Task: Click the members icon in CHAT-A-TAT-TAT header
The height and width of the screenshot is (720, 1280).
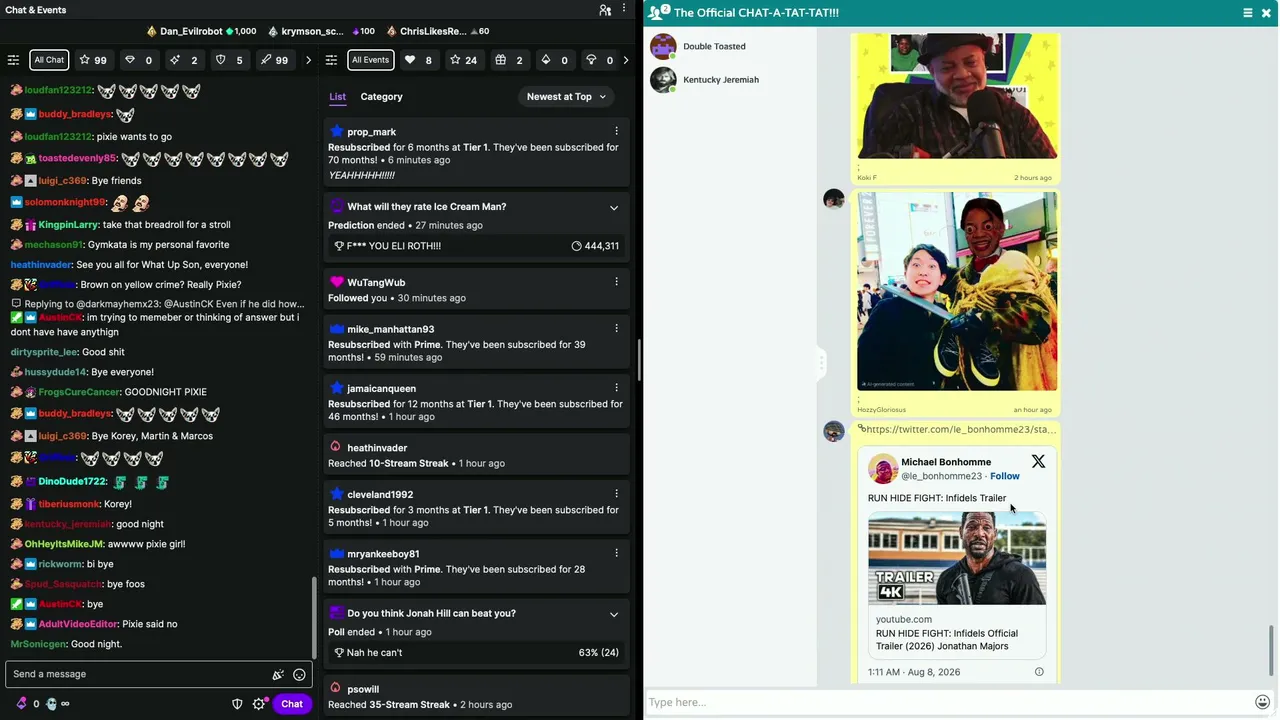Action: point(659,12)
